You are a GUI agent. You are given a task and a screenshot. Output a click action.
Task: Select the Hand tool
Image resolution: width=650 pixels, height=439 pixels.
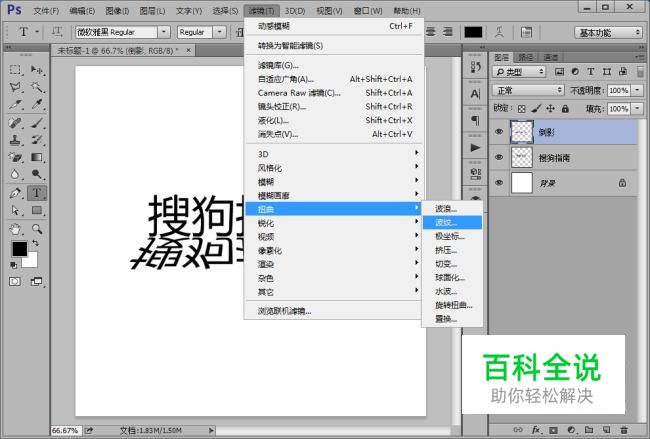pyautogui.click(x=15, y=229)
